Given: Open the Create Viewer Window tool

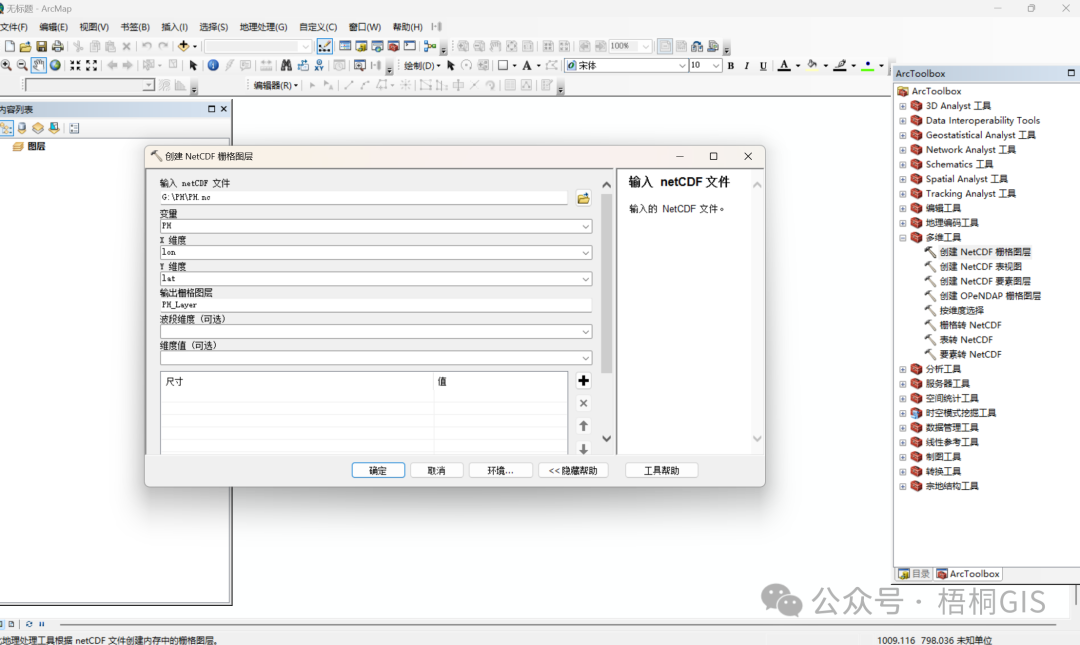Looking at the screenshot, I should coord(360,65).
